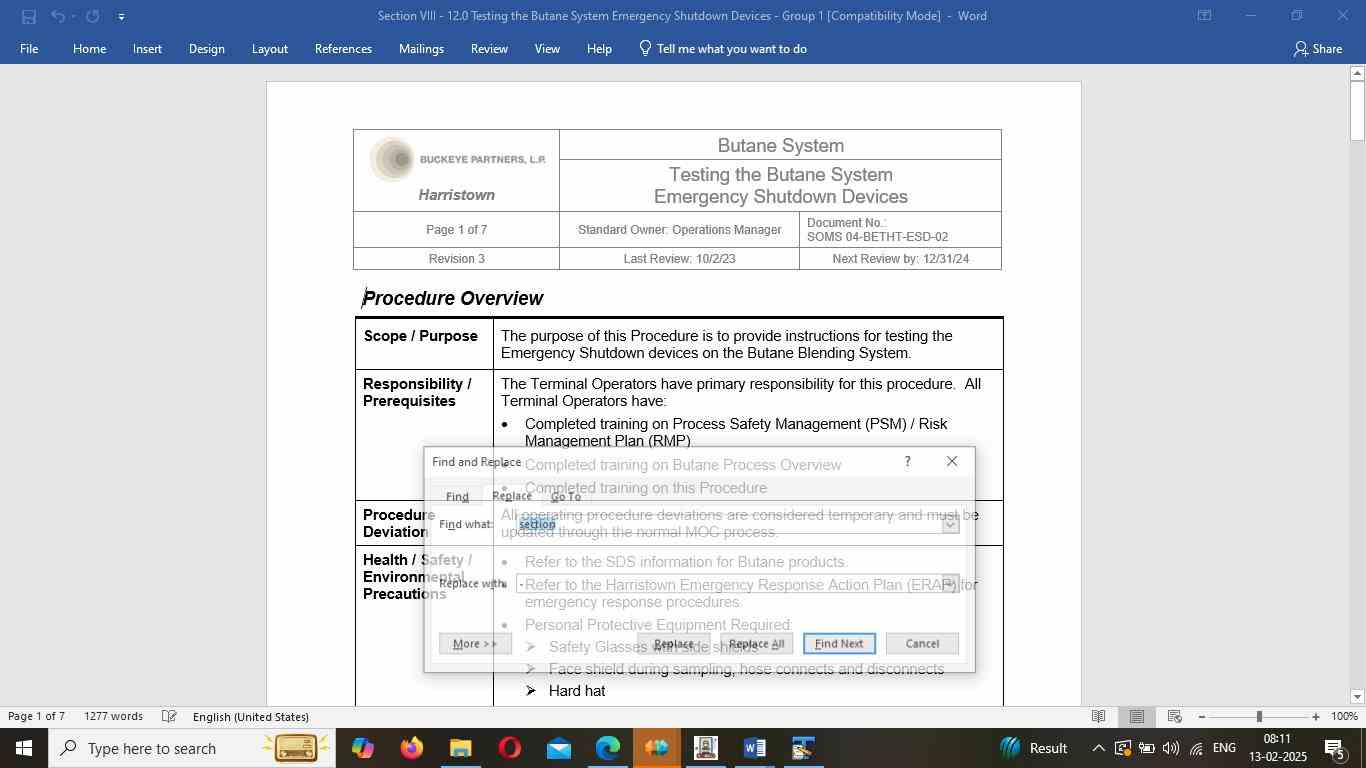Click the Buckeye Partners logo image
The height and width of the screenshot is (768, 1366).
tap(457, 159)
